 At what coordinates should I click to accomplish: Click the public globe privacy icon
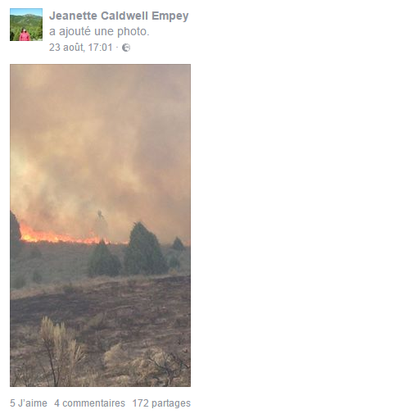(x=126, y=48)
